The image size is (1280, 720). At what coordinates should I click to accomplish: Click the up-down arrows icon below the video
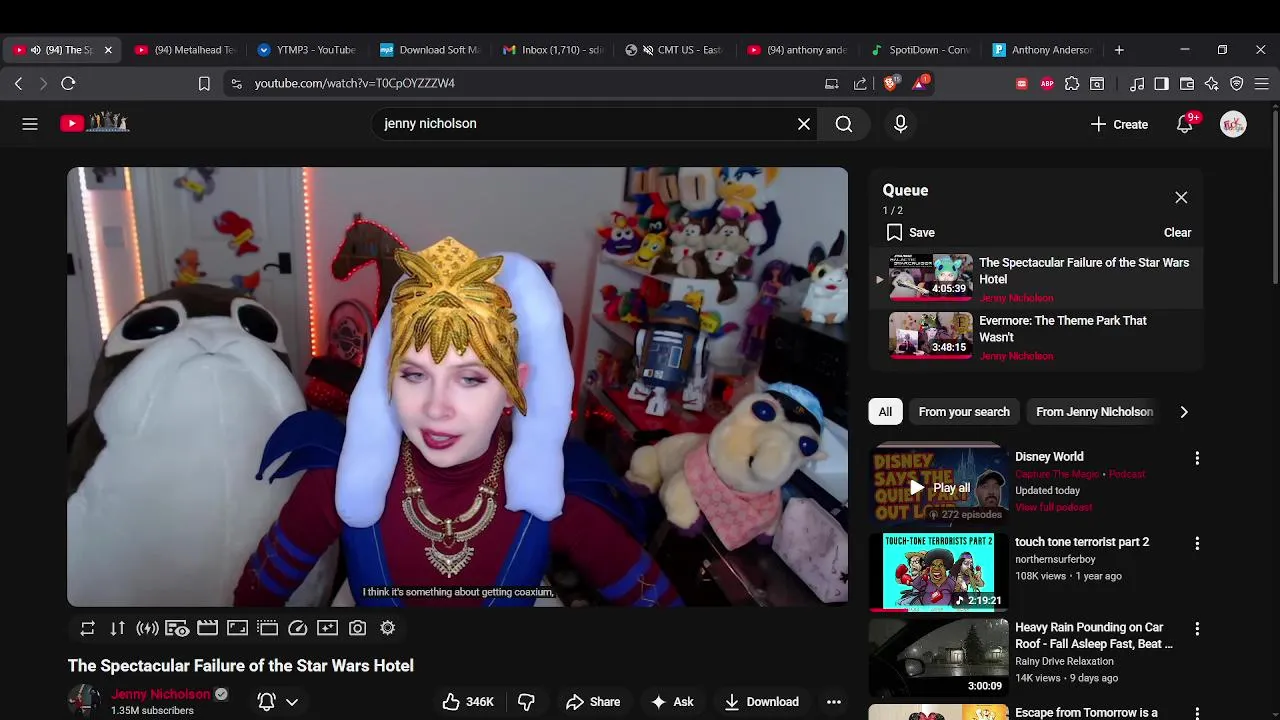click(117, 628)
